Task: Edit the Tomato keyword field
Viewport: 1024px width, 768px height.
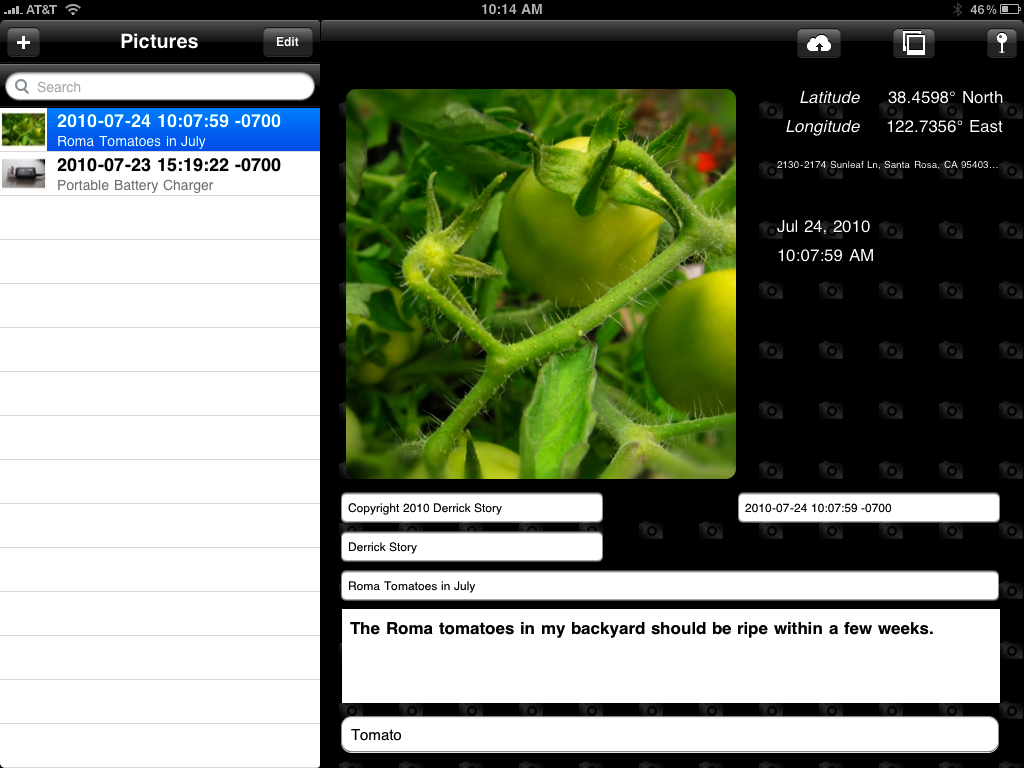Action: coord(669,735)
